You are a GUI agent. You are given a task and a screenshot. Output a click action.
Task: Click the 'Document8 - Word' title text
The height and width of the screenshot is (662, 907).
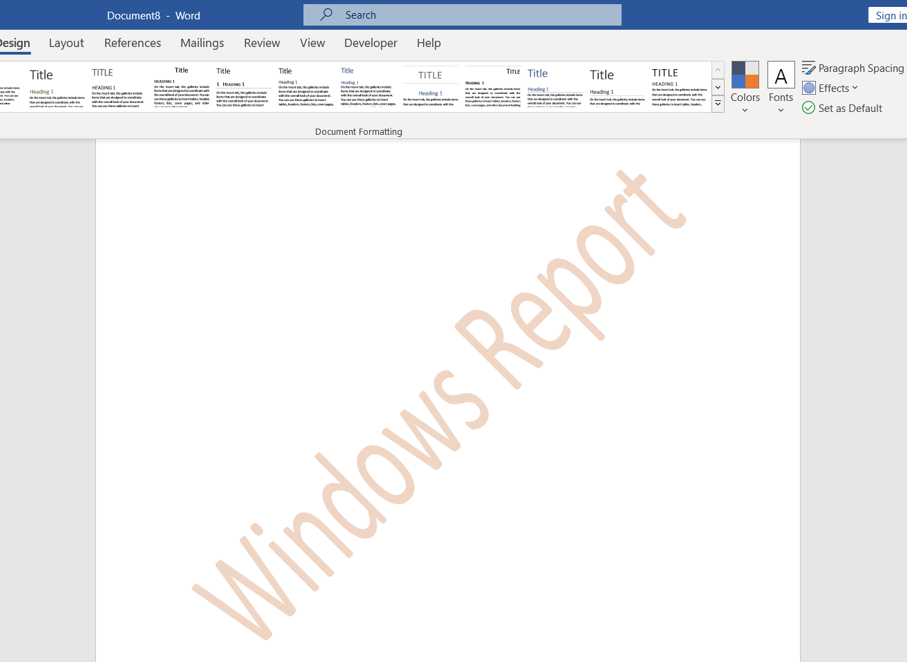(153, 16)
